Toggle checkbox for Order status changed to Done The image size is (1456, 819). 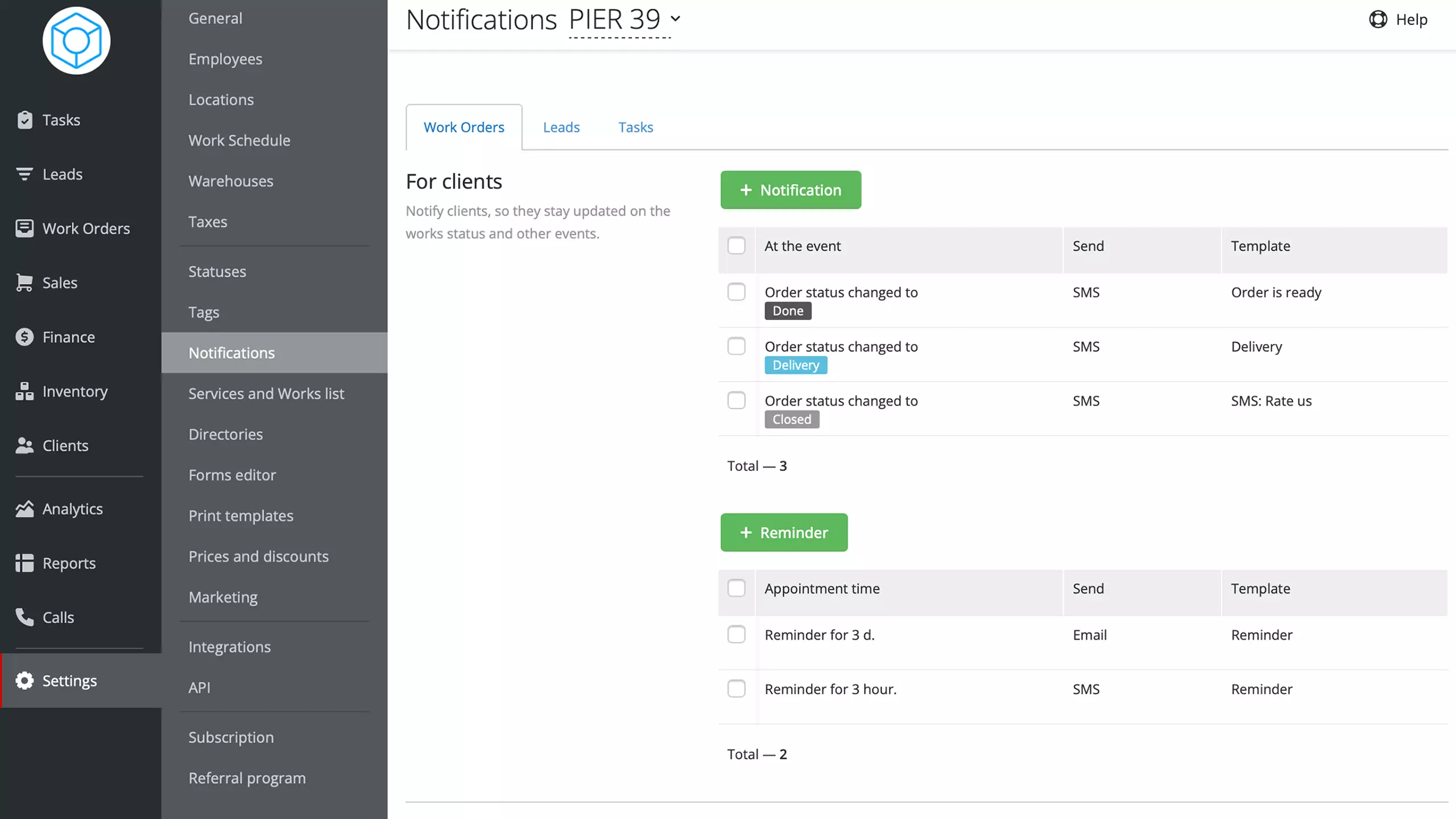pos(736,291)
